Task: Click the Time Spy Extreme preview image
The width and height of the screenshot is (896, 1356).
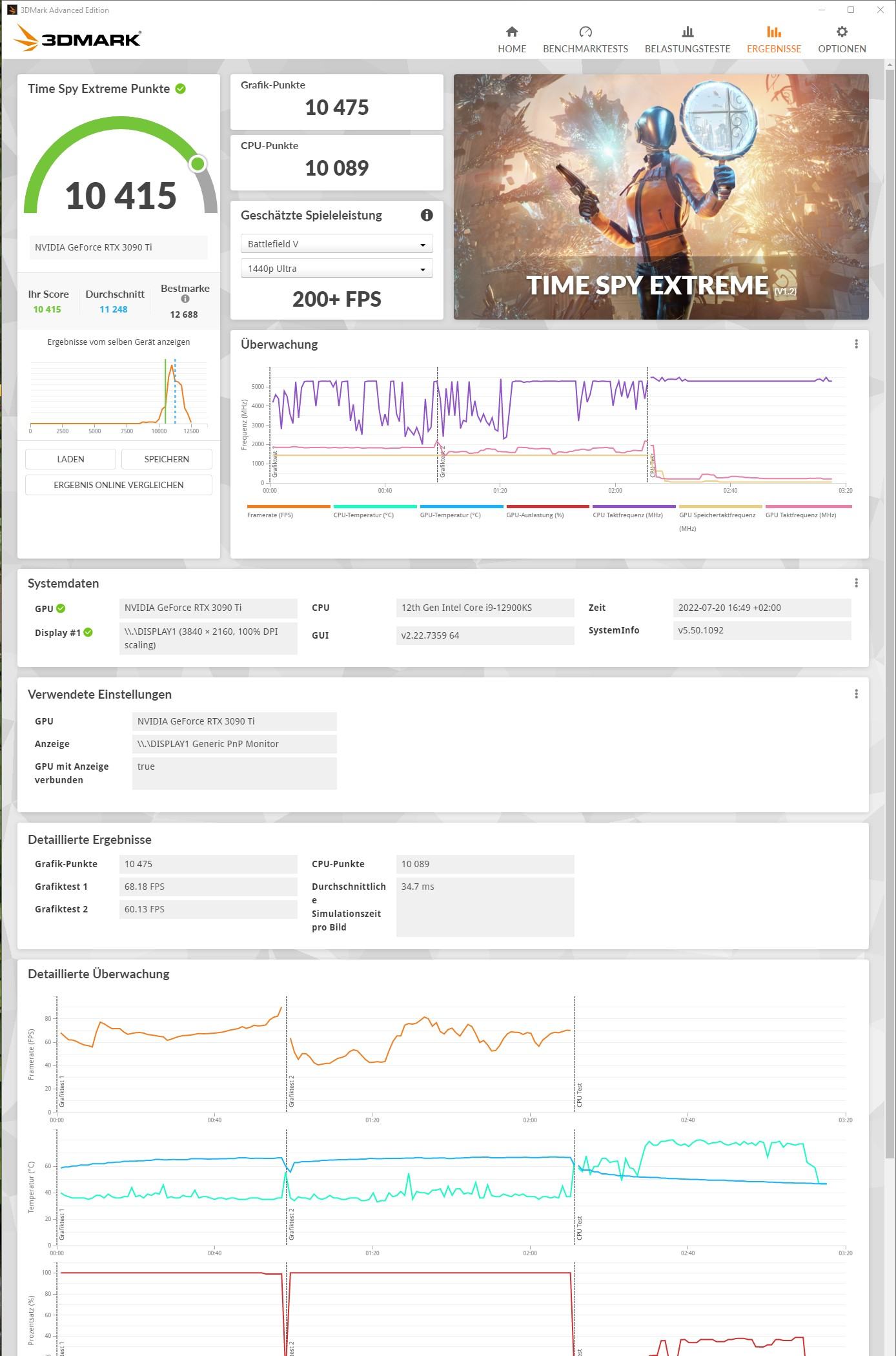Action: tap(661, 197)
